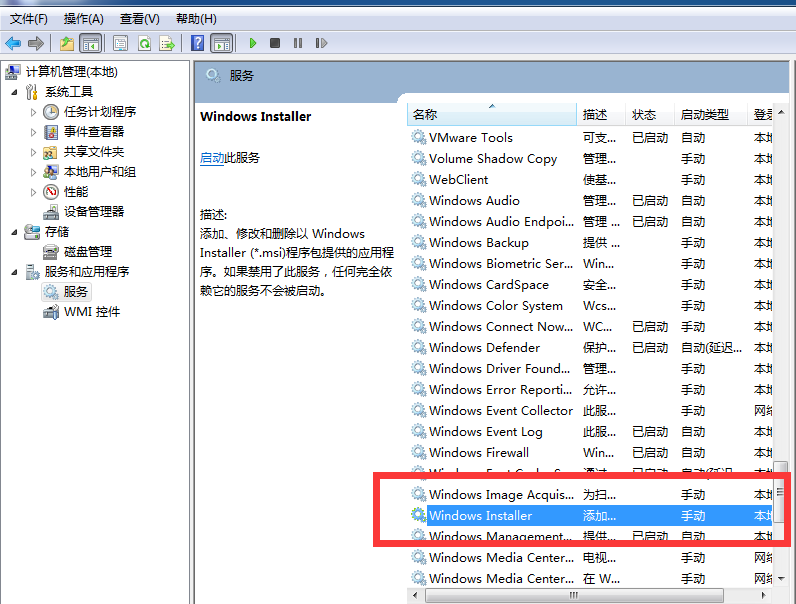Toggle the show/hide console tree icon
The width and height of the screenshot is (796, 604).
coord(91,44)
